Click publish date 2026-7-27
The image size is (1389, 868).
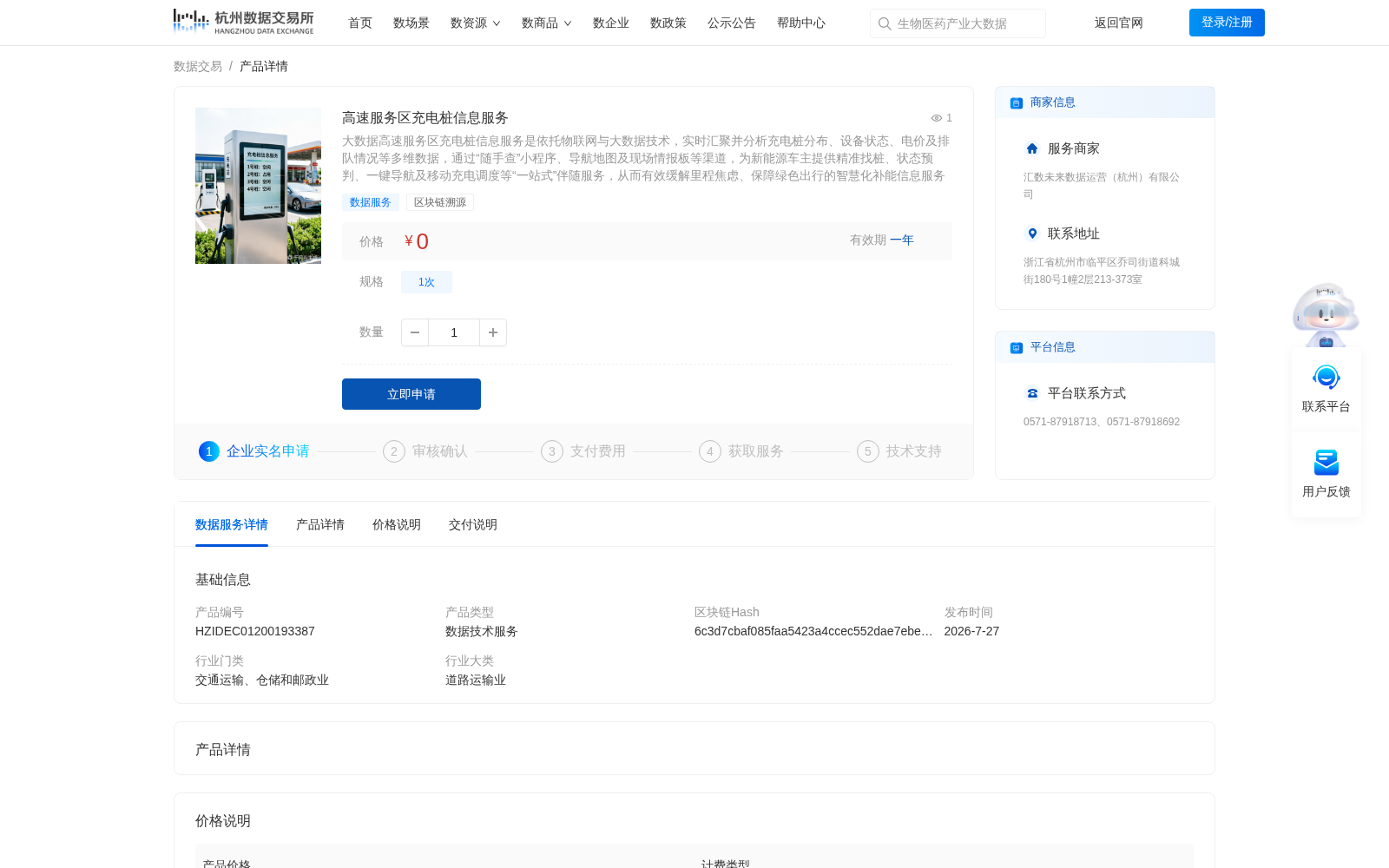coord(971,631)
